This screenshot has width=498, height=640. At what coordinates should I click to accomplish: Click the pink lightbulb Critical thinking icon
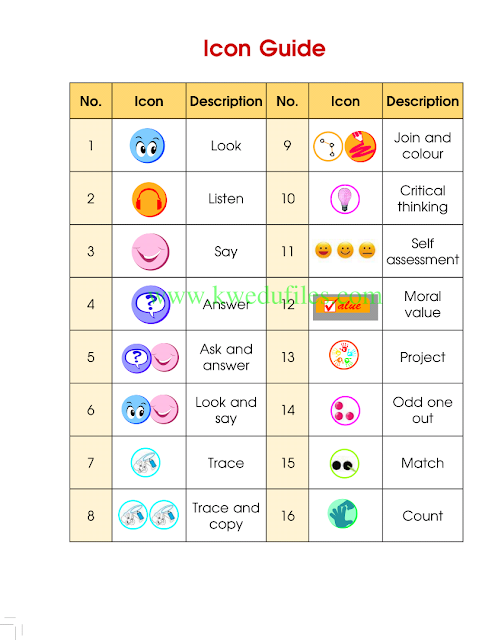click(345, 199)
